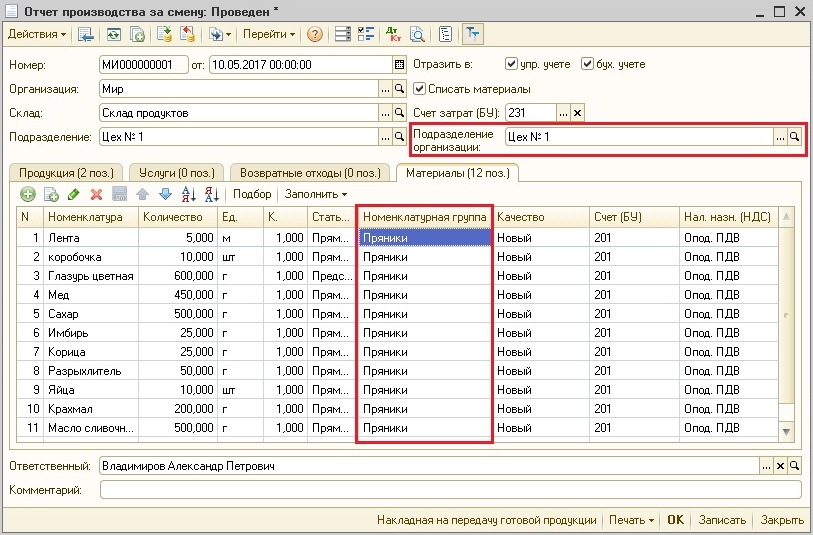Click the unpost document icon with red arrow
The height and width of the screenshot is (535, 813).
(187, 34)
